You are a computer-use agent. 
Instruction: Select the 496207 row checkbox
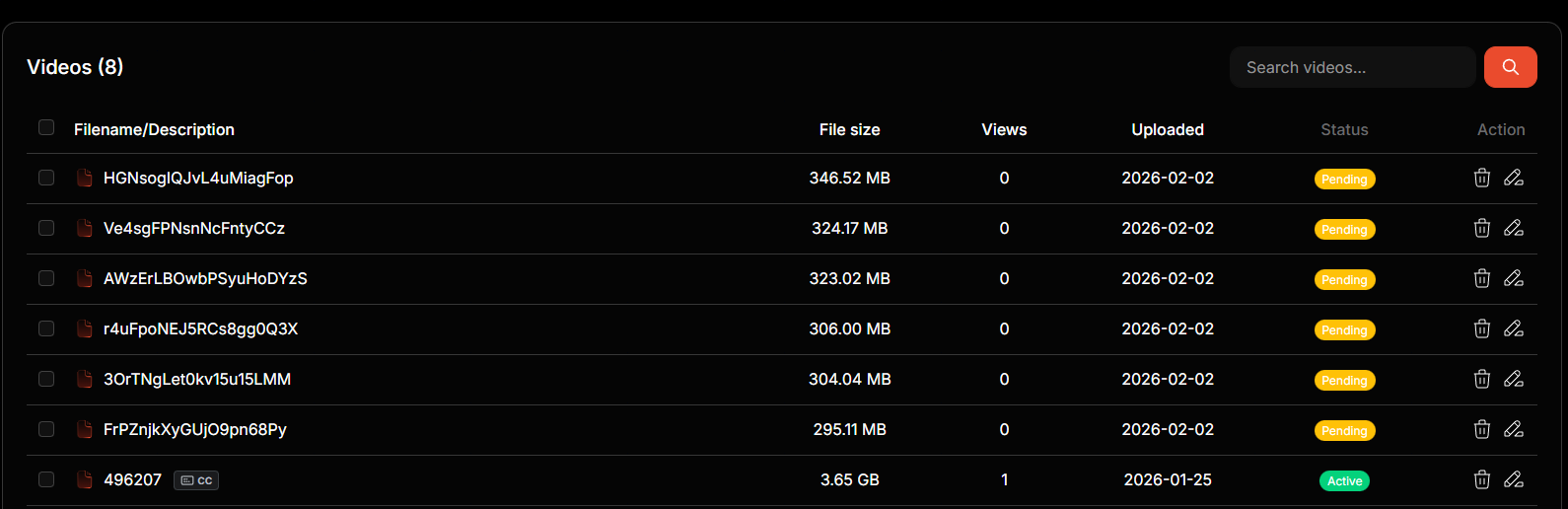46,479
